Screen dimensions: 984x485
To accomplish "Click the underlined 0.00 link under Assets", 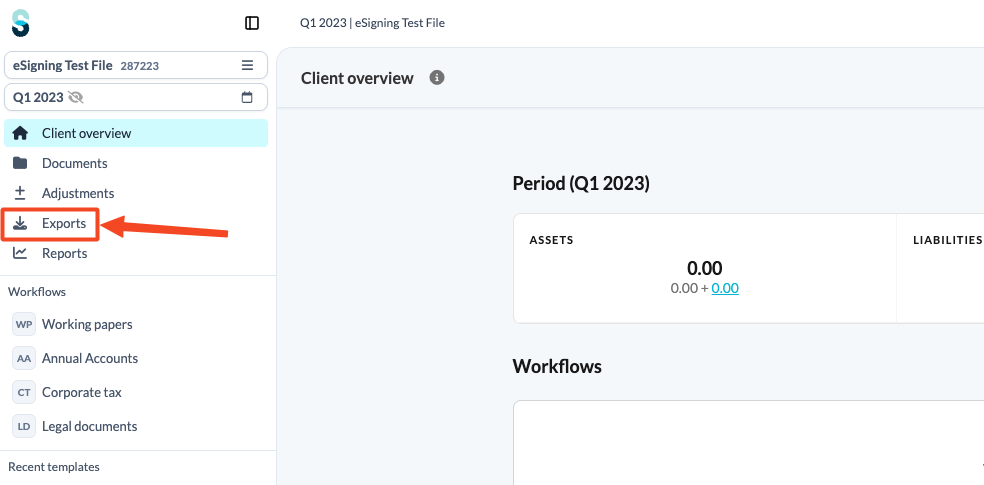I will [x=725, y=288].
